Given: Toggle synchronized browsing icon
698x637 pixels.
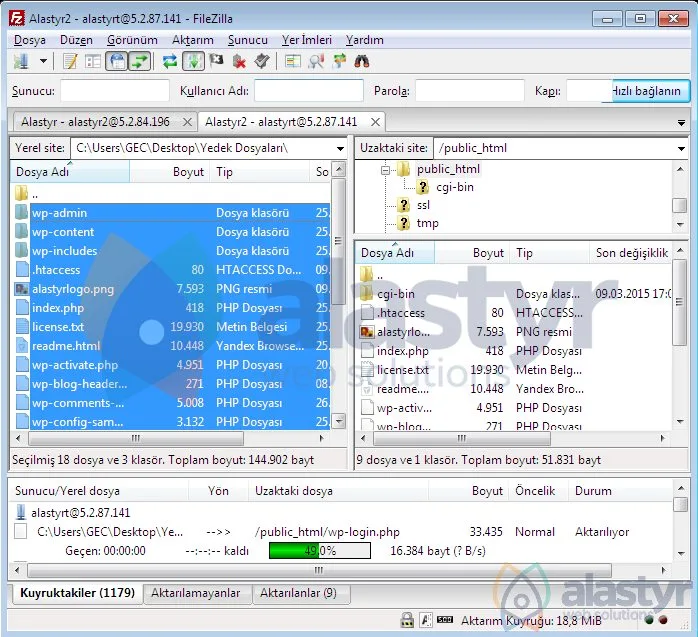Looking at the screenshot, I should pos(339,61).
